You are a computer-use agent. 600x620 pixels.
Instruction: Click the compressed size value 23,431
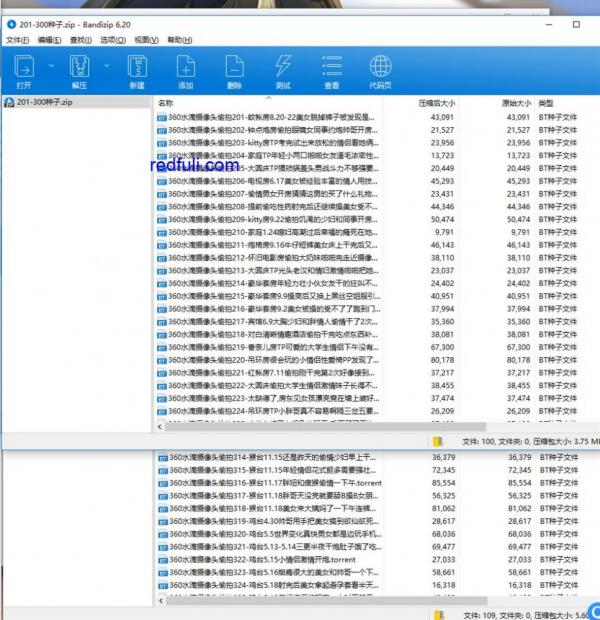442,194
